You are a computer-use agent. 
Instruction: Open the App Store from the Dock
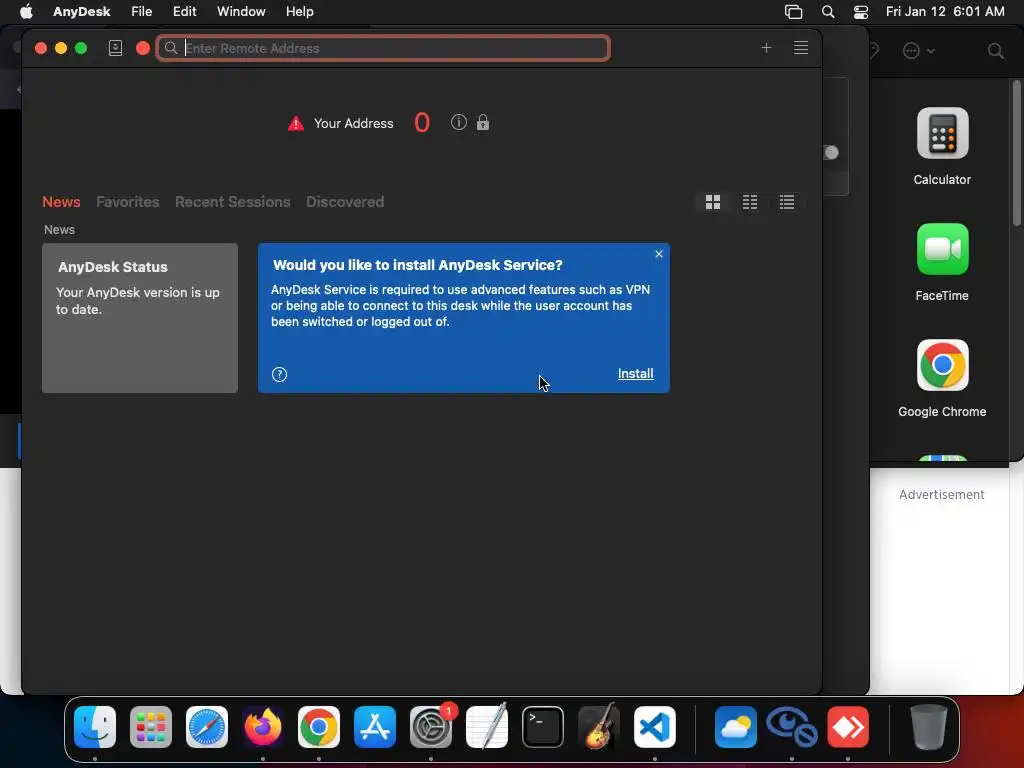click(x=375, y=727)
